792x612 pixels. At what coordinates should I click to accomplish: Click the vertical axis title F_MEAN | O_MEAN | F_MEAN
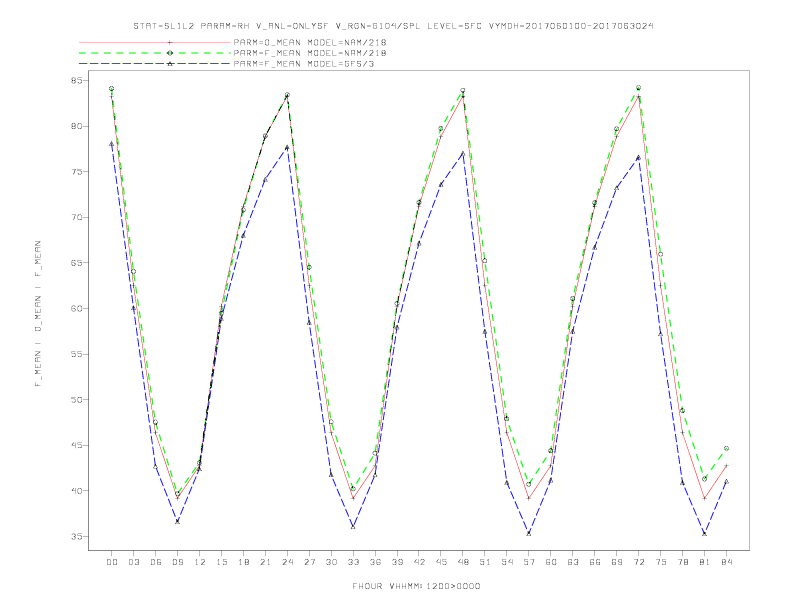(x=38, y=314)
